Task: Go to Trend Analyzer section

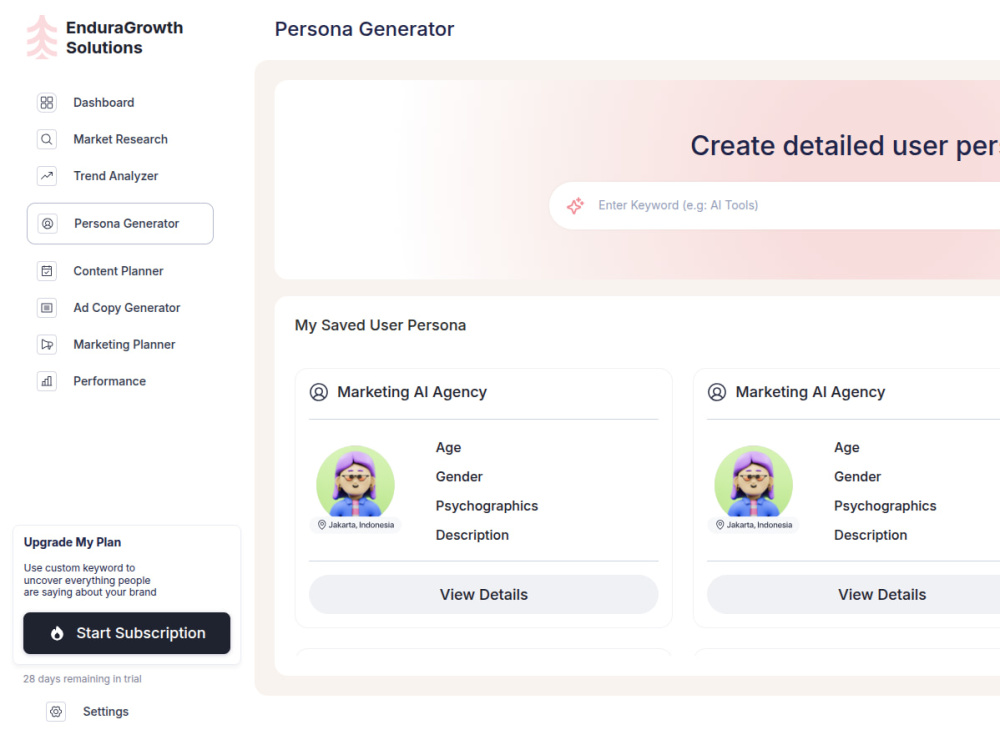Action: (x=115, y=176)
